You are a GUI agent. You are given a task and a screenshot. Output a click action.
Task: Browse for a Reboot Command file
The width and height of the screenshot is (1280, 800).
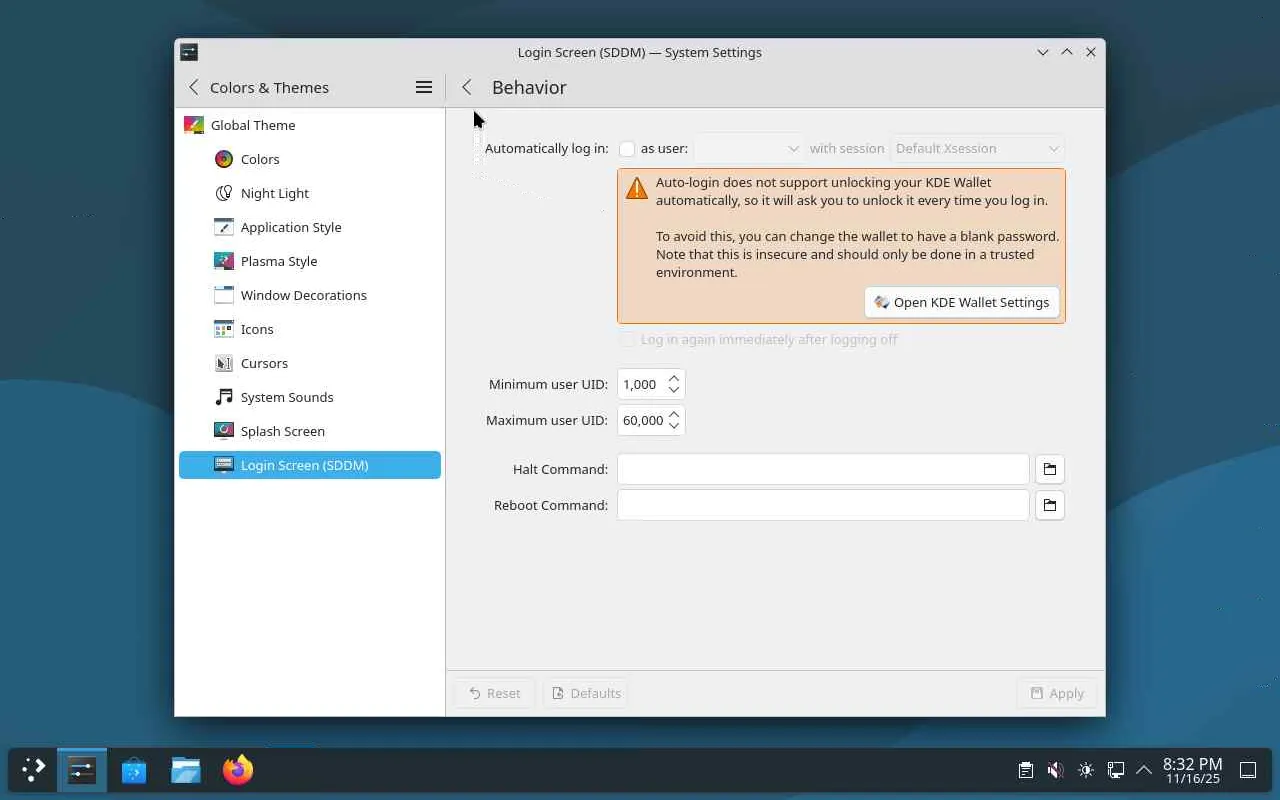tap(1050, 505)
